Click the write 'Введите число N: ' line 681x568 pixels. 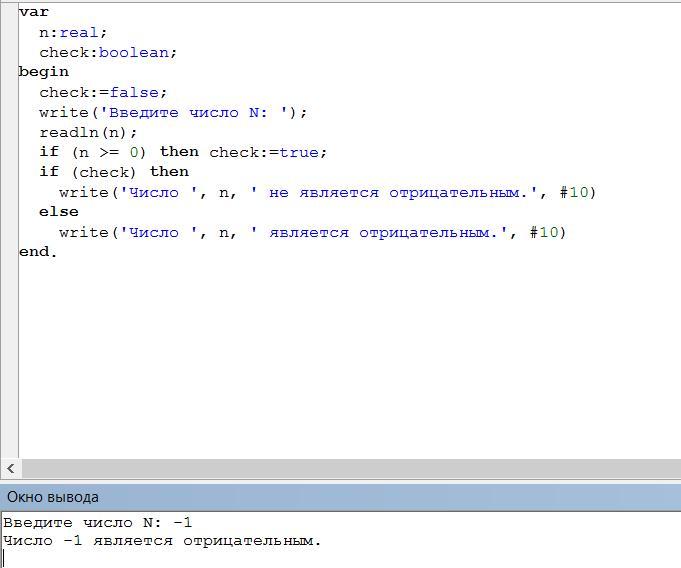point(173,113)
